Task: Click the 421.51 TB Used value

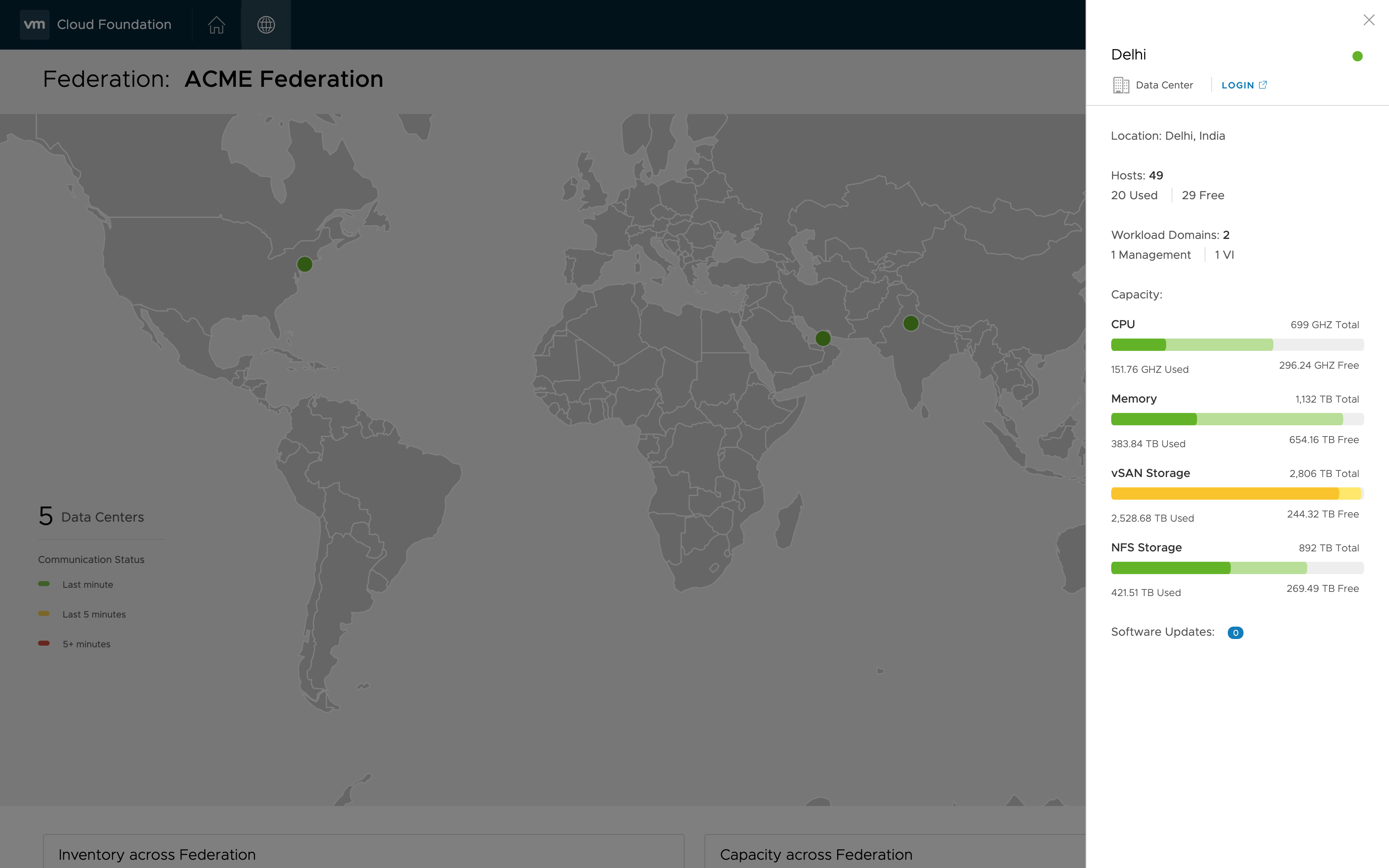Action: (1146, 593)
